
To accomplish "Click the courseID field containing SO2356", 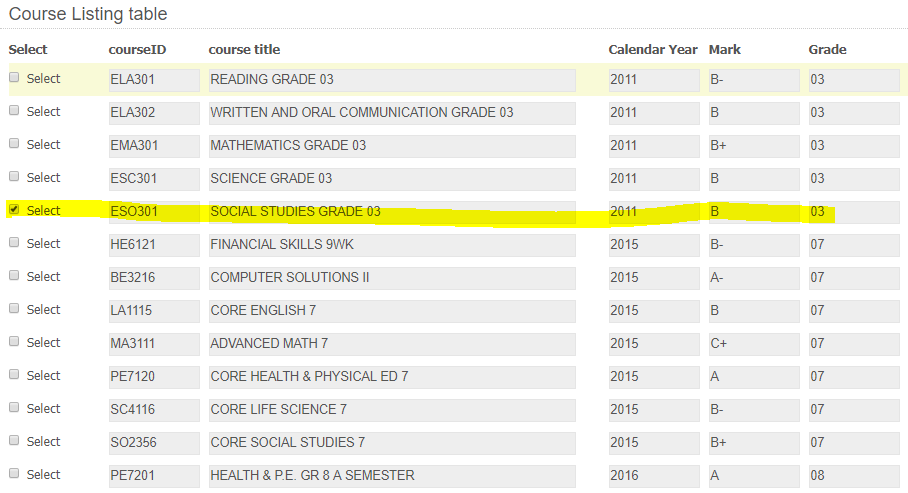I will point(154,443).
